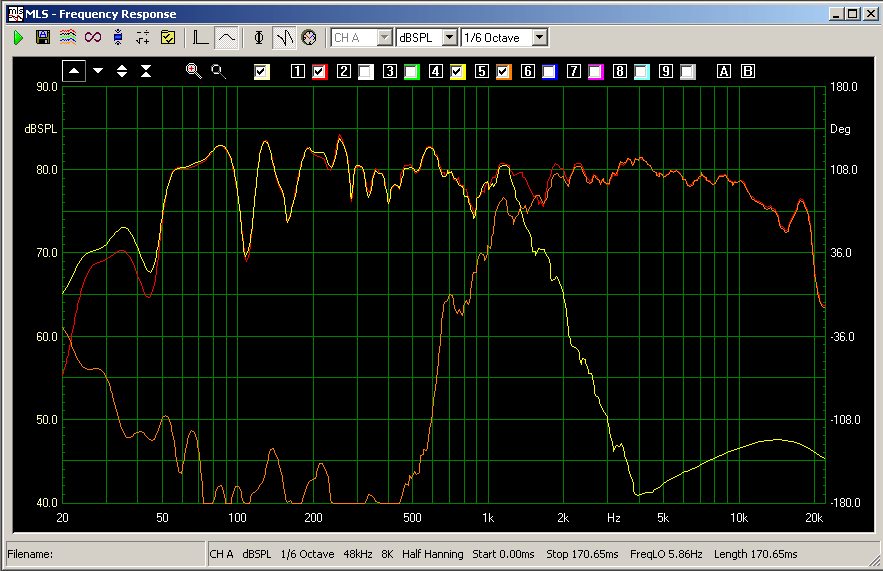This screenshot has width=883, height=571.
Task: Toggle the main curve checkbox in the pale yellow box
Action: (x=261, y=72)
